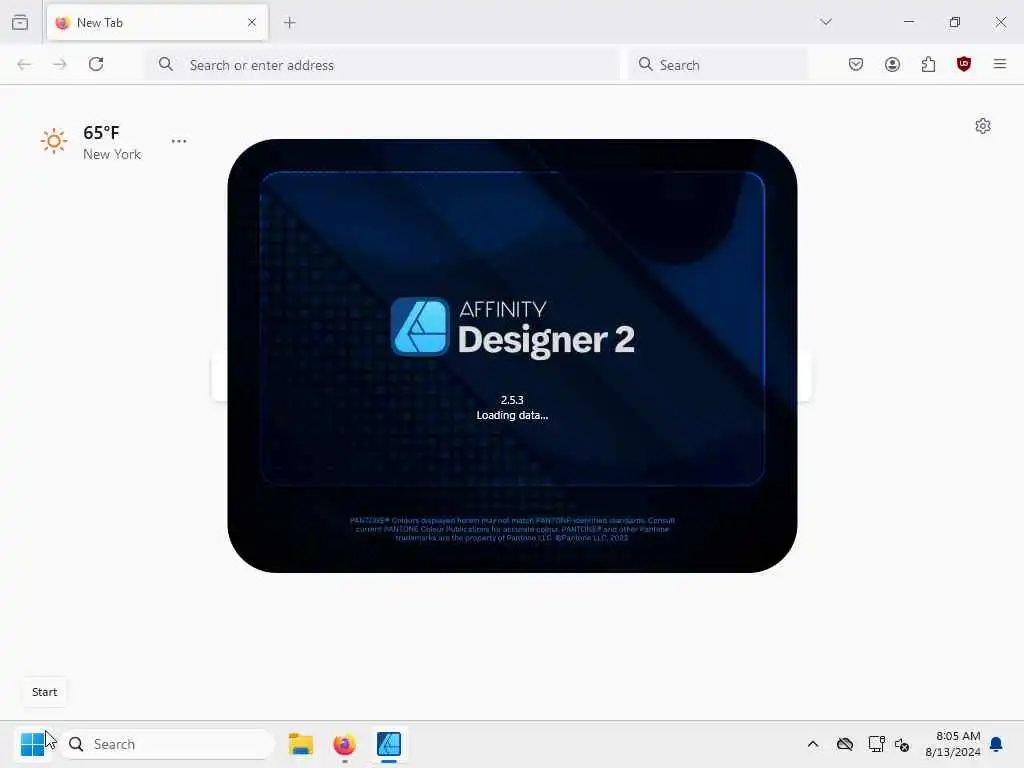
Task: Focus the Search or enter address bar
Action: click(382, 65)
